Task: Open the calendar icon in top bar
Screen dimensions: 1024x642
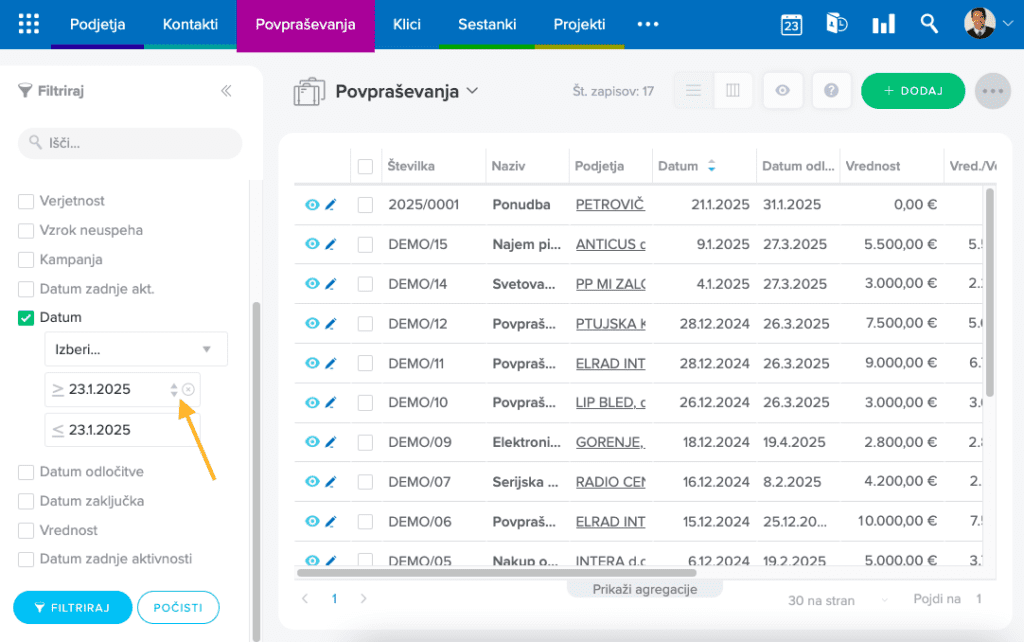Action: pyautogui.click(x=791, y=25)
